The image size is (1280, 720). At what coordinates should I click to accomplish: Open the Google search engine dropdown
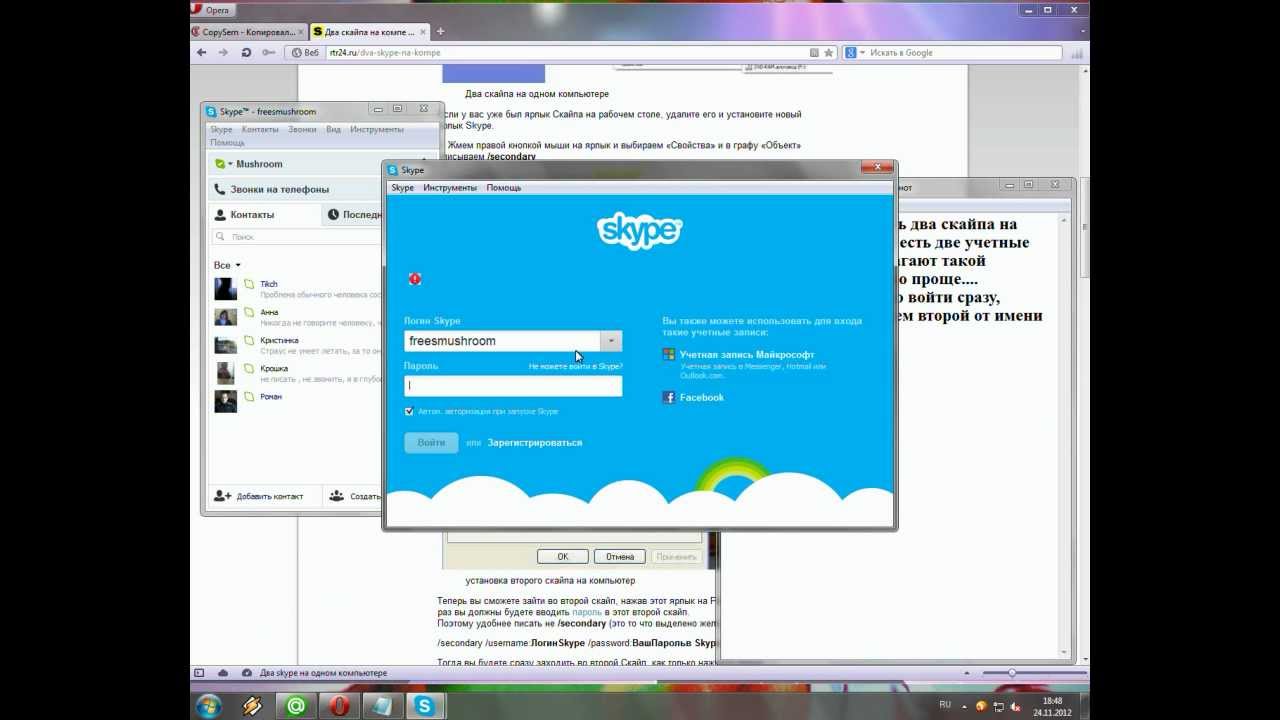[x=862, y=53]
